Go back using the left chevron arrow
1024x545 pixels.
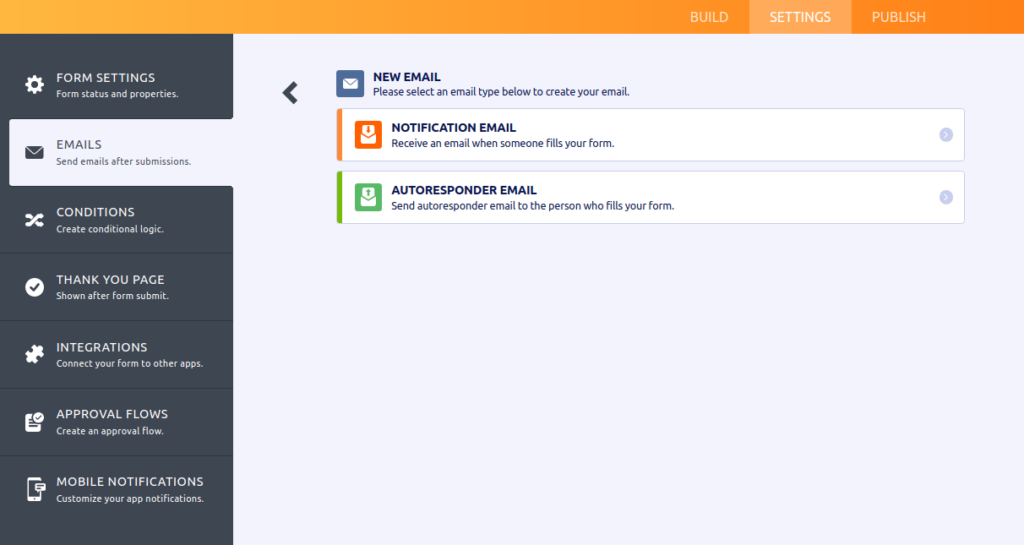(x=290, y=93)
